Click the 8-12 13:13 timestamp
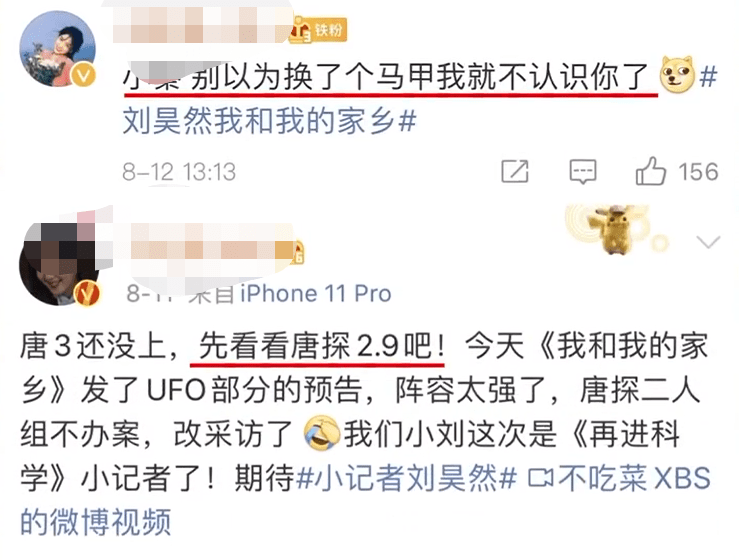The height and width of the screenshot is (560, 739). point(179,172)
